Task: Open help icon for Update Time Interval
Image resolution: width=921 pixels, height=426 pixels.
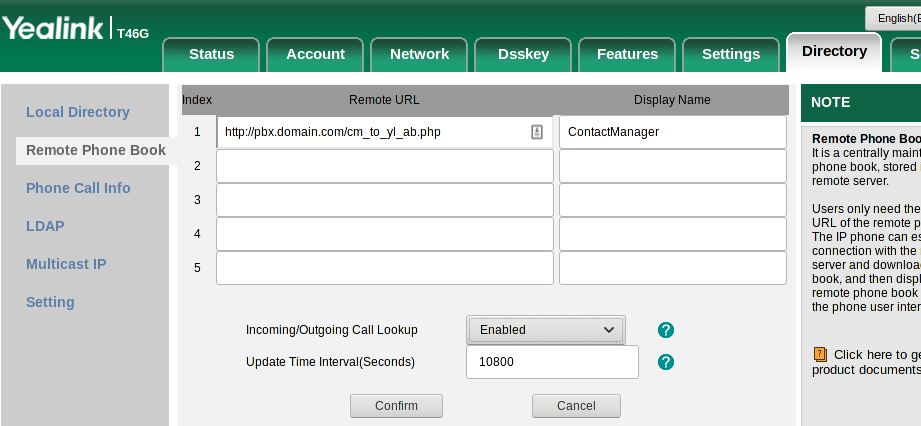Action: [666, 362]
